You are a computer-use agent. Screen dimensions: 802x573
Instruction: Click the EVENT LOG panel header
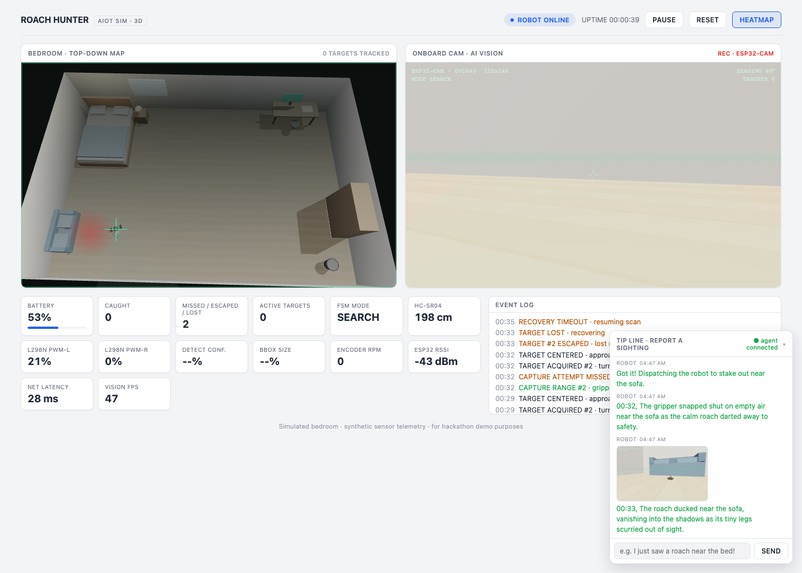click(634, 304)
